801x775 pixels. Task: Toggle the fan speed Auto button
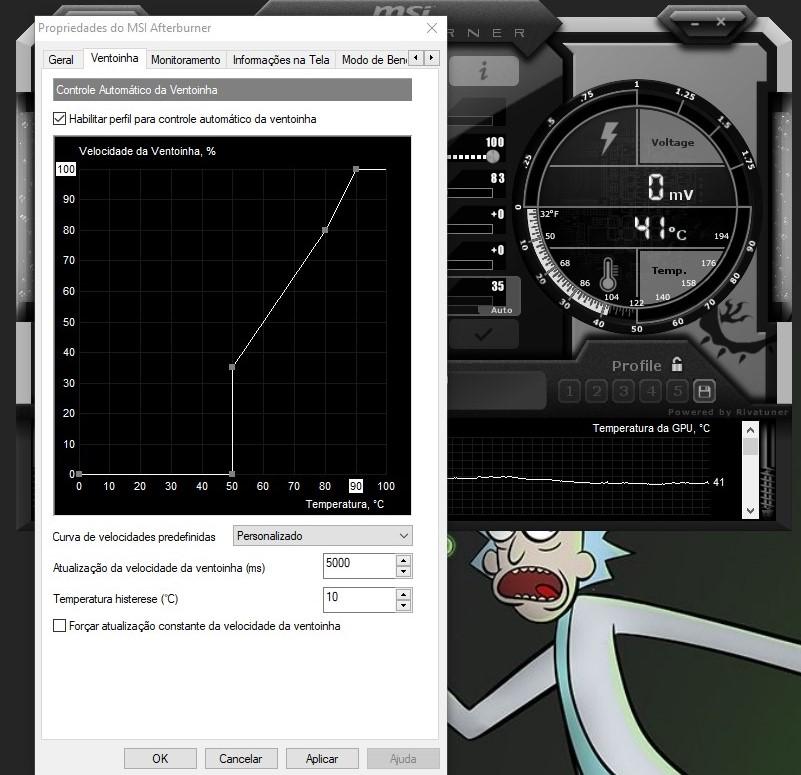(x=501, y=310)
